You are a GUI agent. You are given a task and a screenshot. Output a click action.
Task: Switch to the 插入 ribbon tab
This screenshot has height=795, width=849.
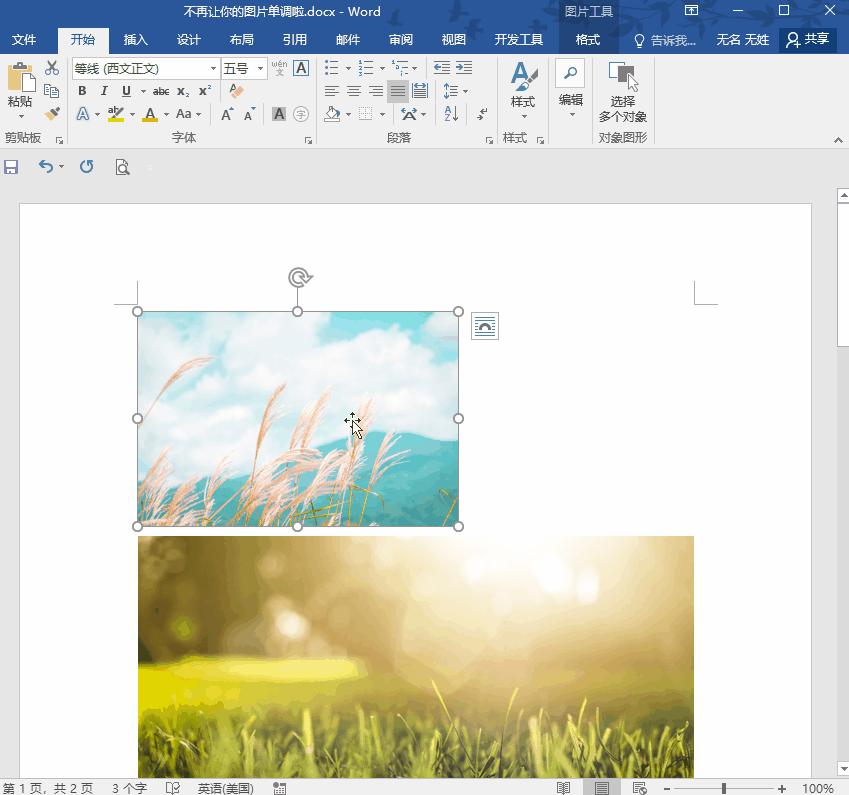tap(135, 40)
